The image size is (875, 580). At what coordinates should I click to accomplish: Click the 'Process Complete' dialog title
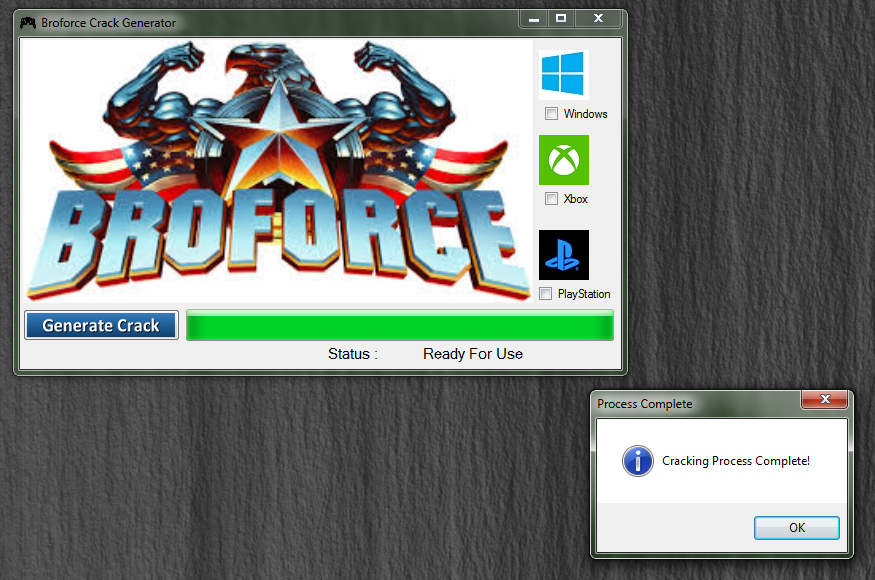[x=645, y=404]
